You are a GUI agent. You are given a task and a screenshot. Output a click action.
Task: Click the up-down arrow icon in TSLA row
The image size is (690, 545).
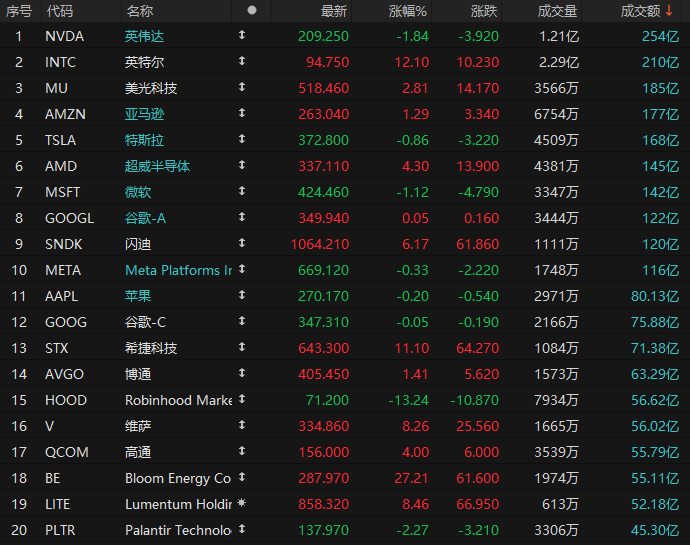point(242,139)
